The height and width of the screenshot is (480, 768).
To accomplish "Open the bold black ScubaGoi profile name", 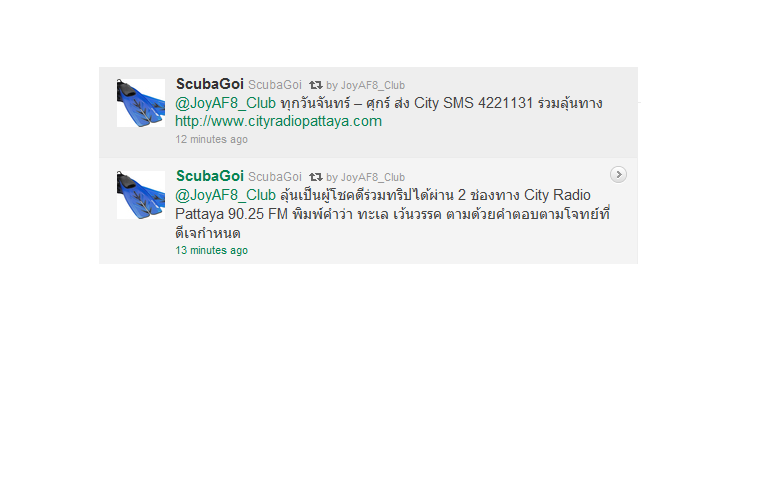I will [x=210, y=84].
